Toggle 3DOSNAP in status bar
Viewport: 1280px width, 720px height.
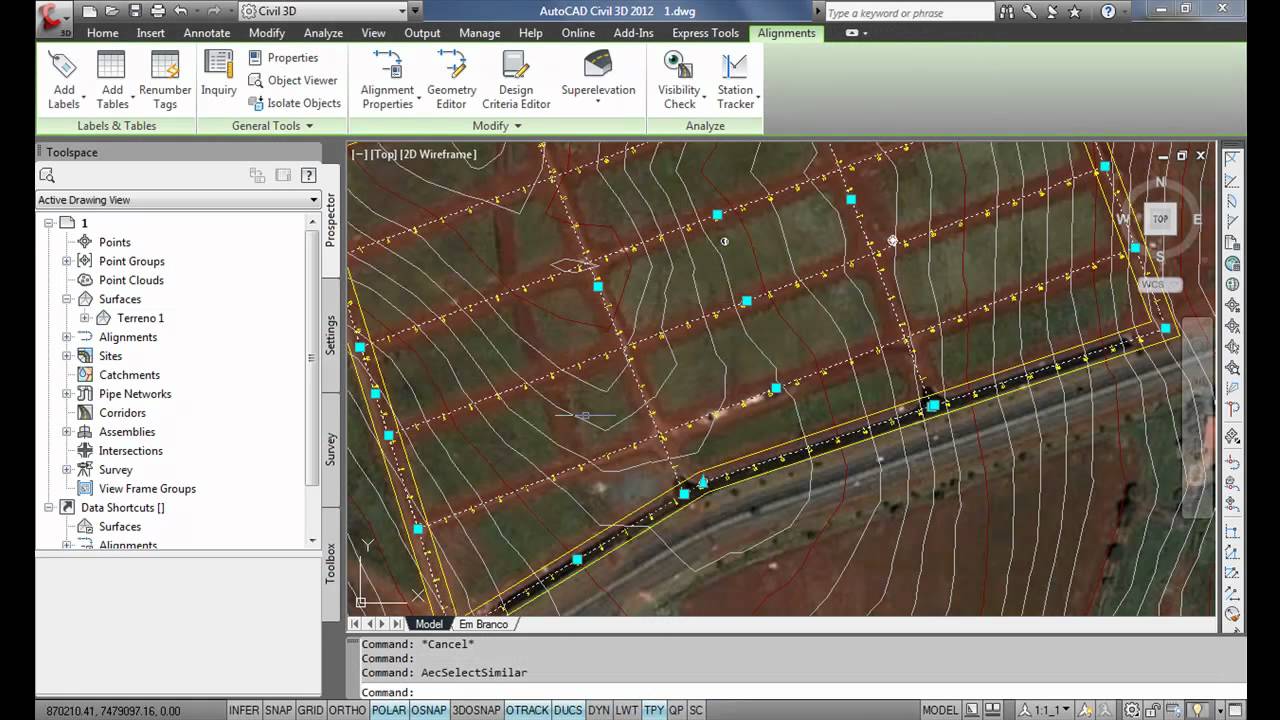(476, 710)
